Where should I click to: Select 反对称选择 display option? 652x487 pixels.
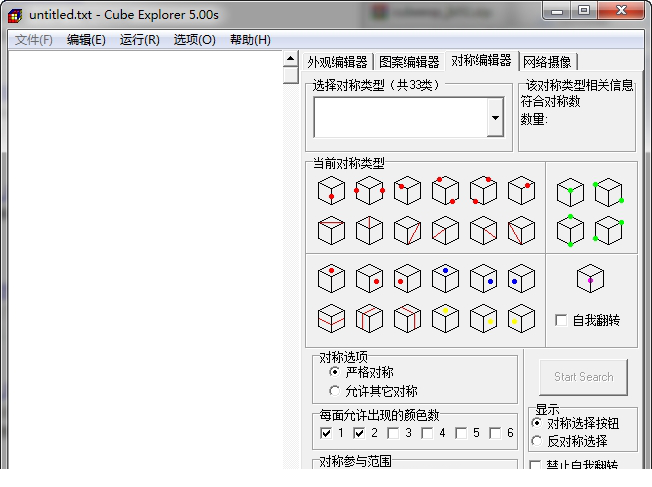pyautogui.click(x=537, y=441)
